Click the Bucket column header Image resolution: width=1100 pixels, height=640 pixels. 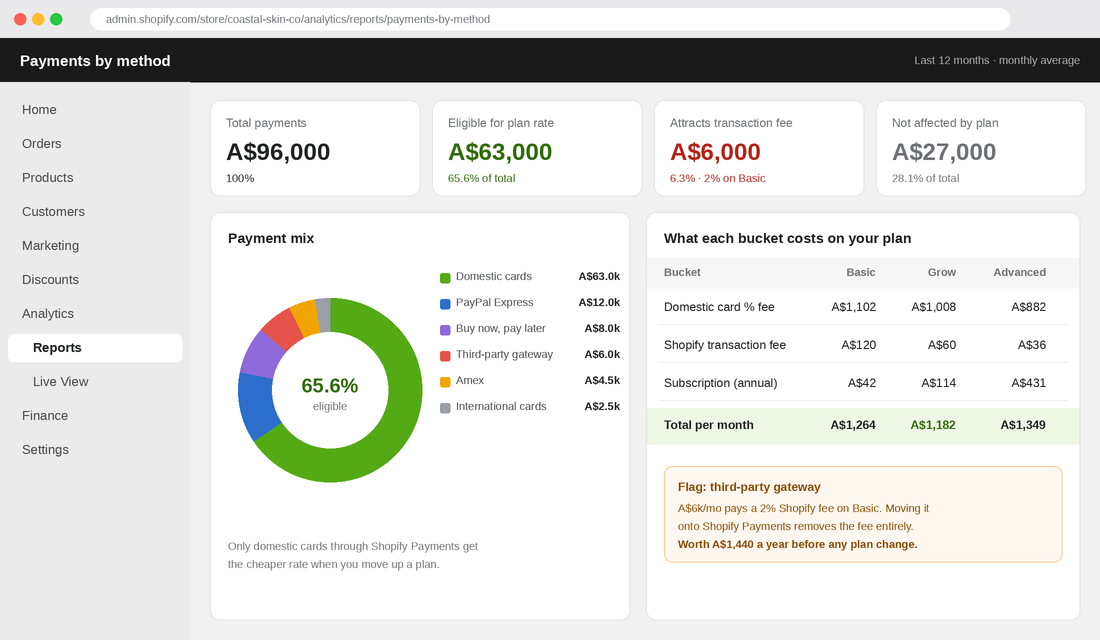[682, 272]
